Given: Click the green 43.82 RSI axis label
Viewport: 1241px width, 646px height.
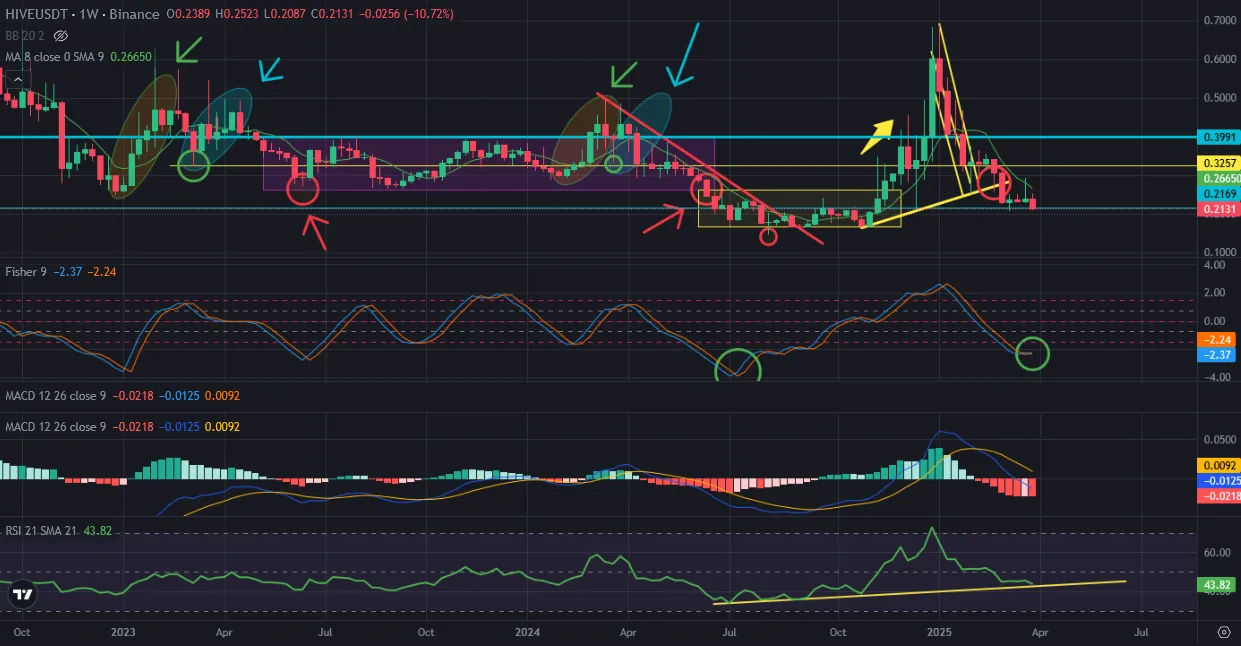Looking at the screenshot, I should pyautogui.click(x=1216, y=584).
